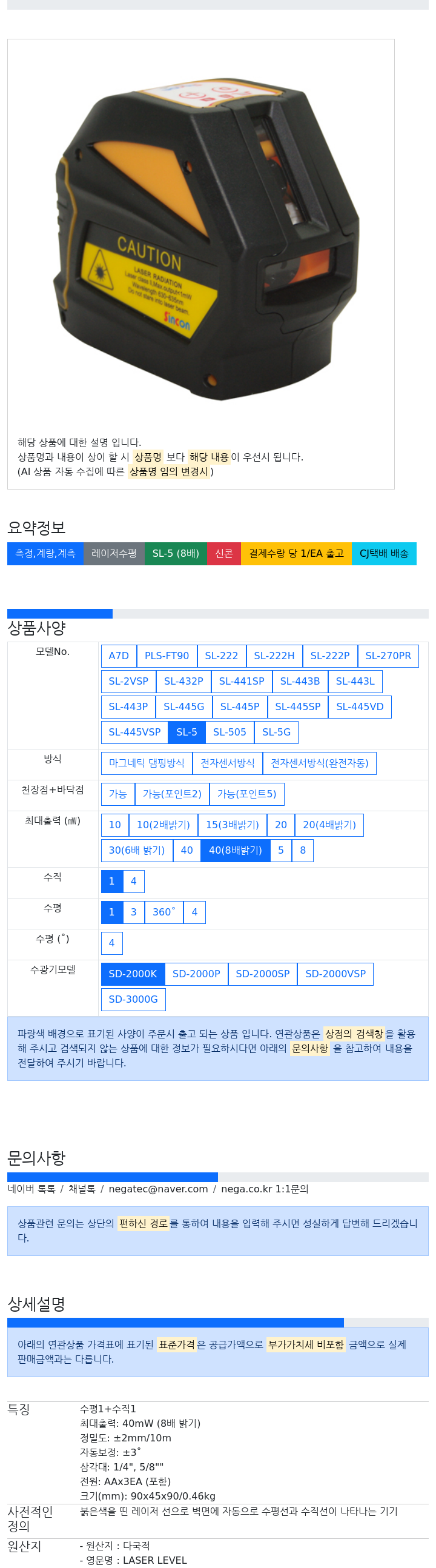Screen dimensions: 436x1568
Task: Select 가능(포인트5) ceiling point option
Action: (247, 795)
